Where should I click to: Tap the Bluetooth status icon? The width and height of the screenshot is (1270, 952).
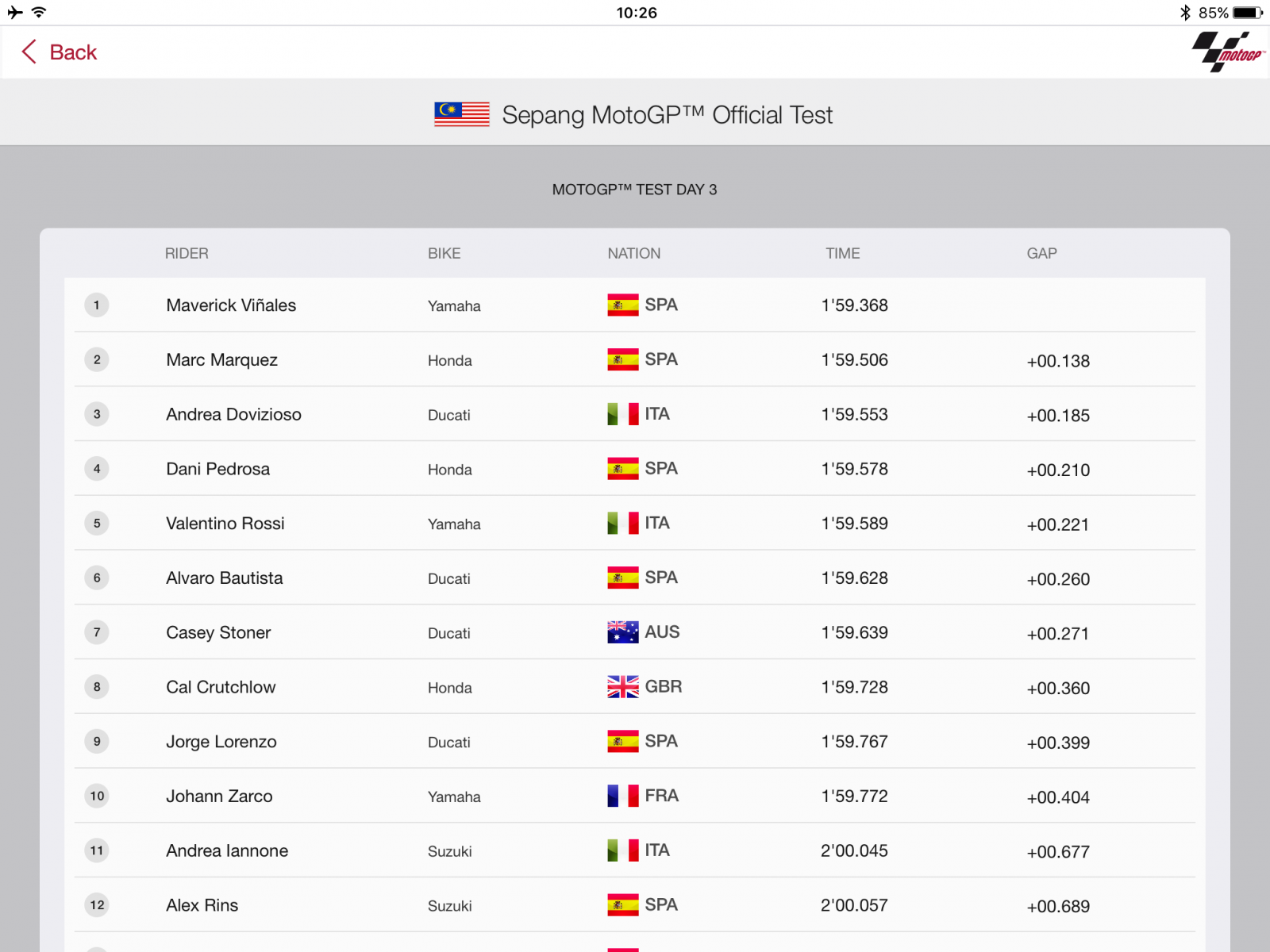(1185, 13)
